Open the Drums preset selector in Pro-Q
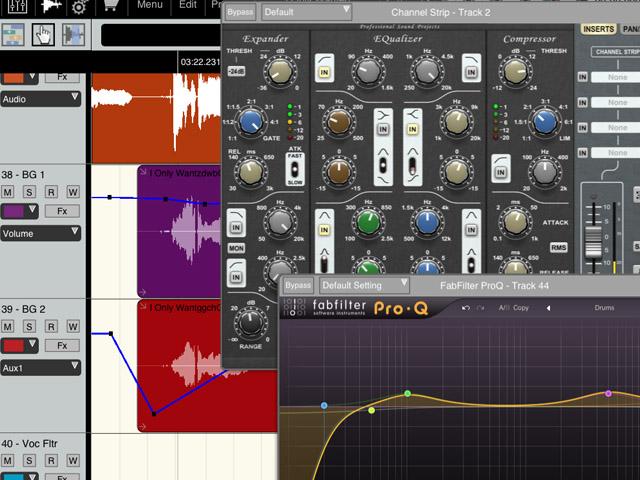 [x=604, y=308]
